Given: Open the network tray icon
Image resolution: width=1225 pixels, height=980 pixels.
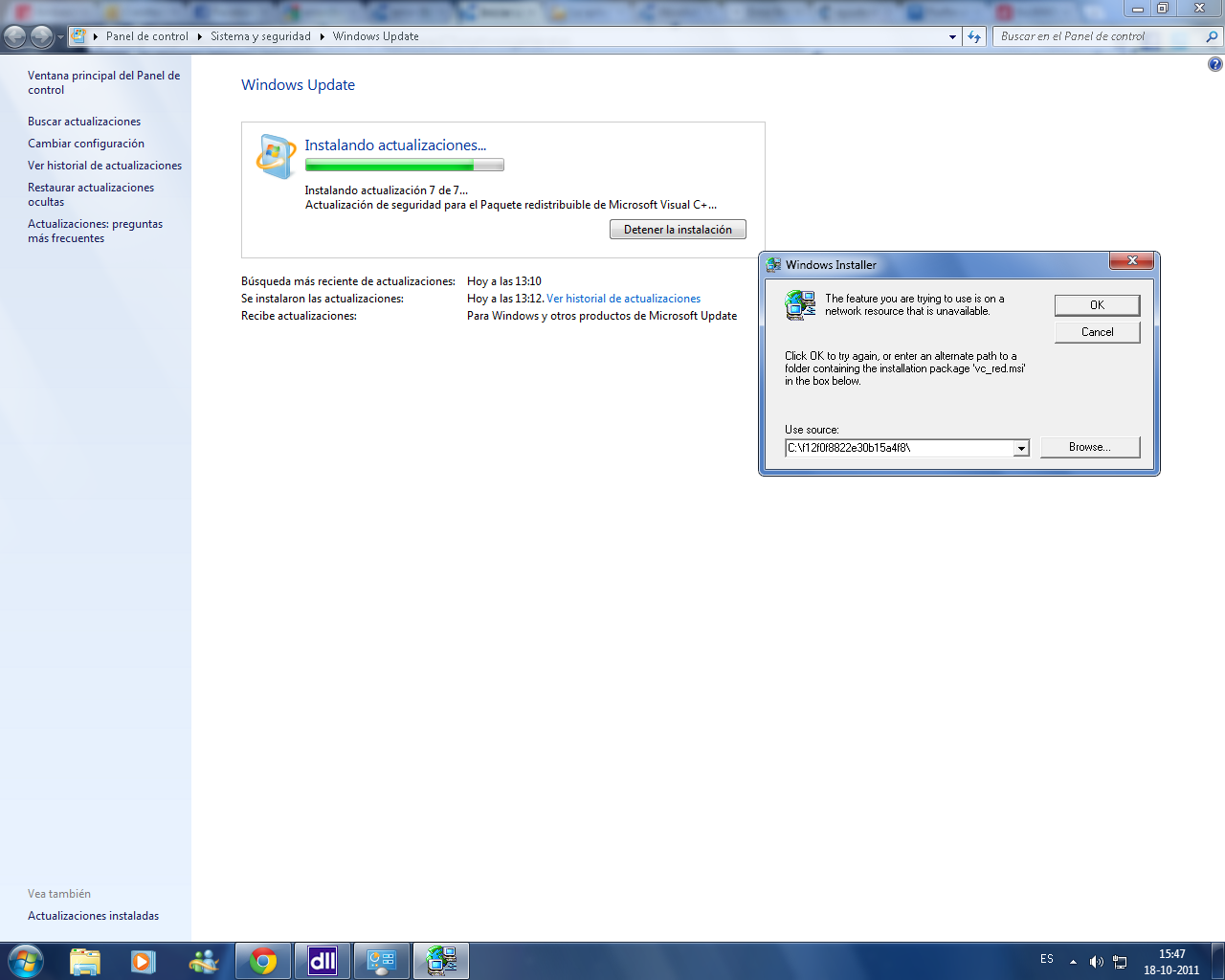Looking at the screenshot, I should point(1120,962).
